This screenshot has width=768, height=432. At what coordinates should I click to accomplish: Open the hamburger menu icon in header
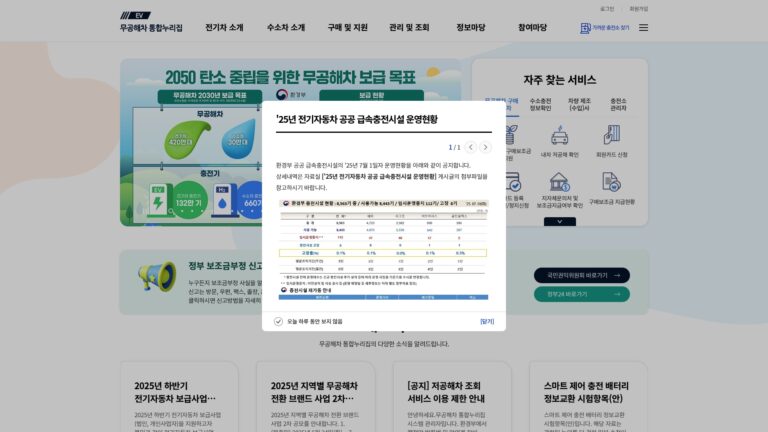tap(643, 27)
